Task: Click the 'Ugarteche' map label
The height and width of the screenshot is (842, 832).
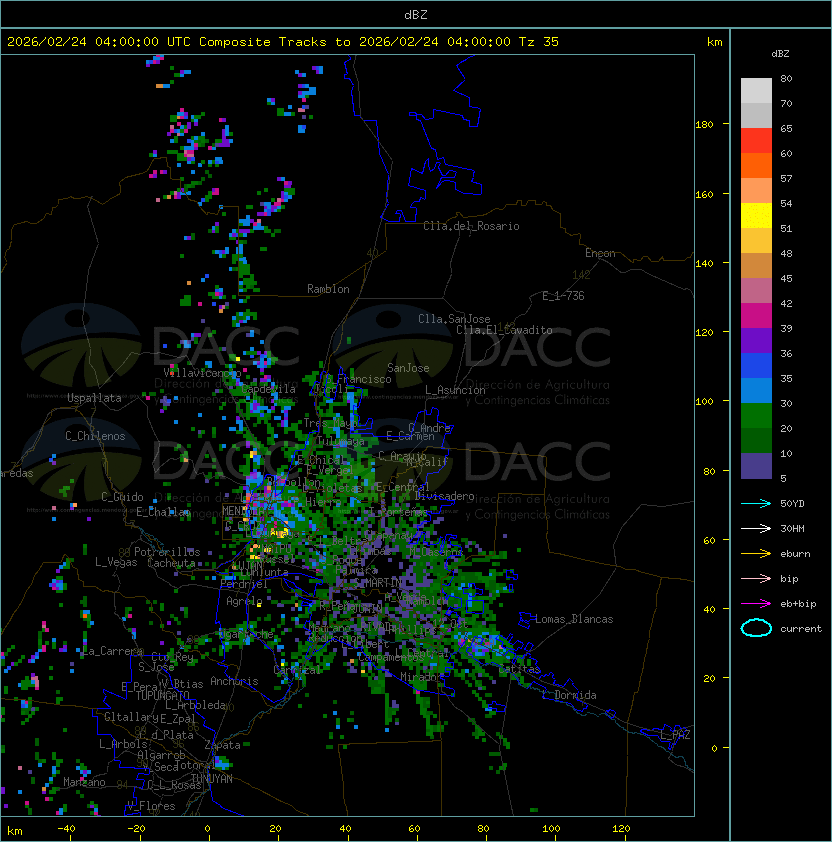Action: pyautogui.click(x=247, y=634)
